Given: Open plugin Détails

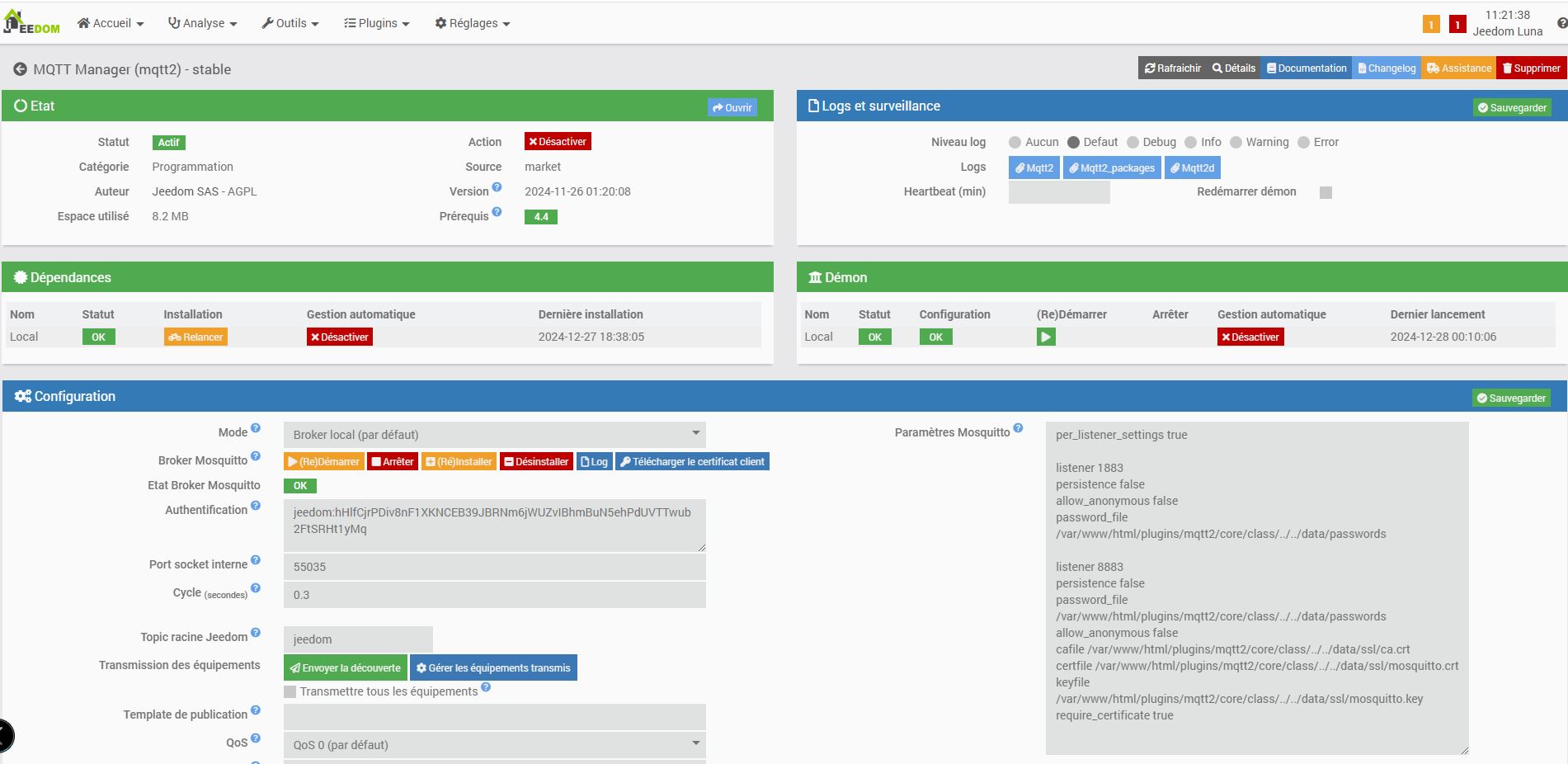Looking at the screenshot, I should point(1234,68).
